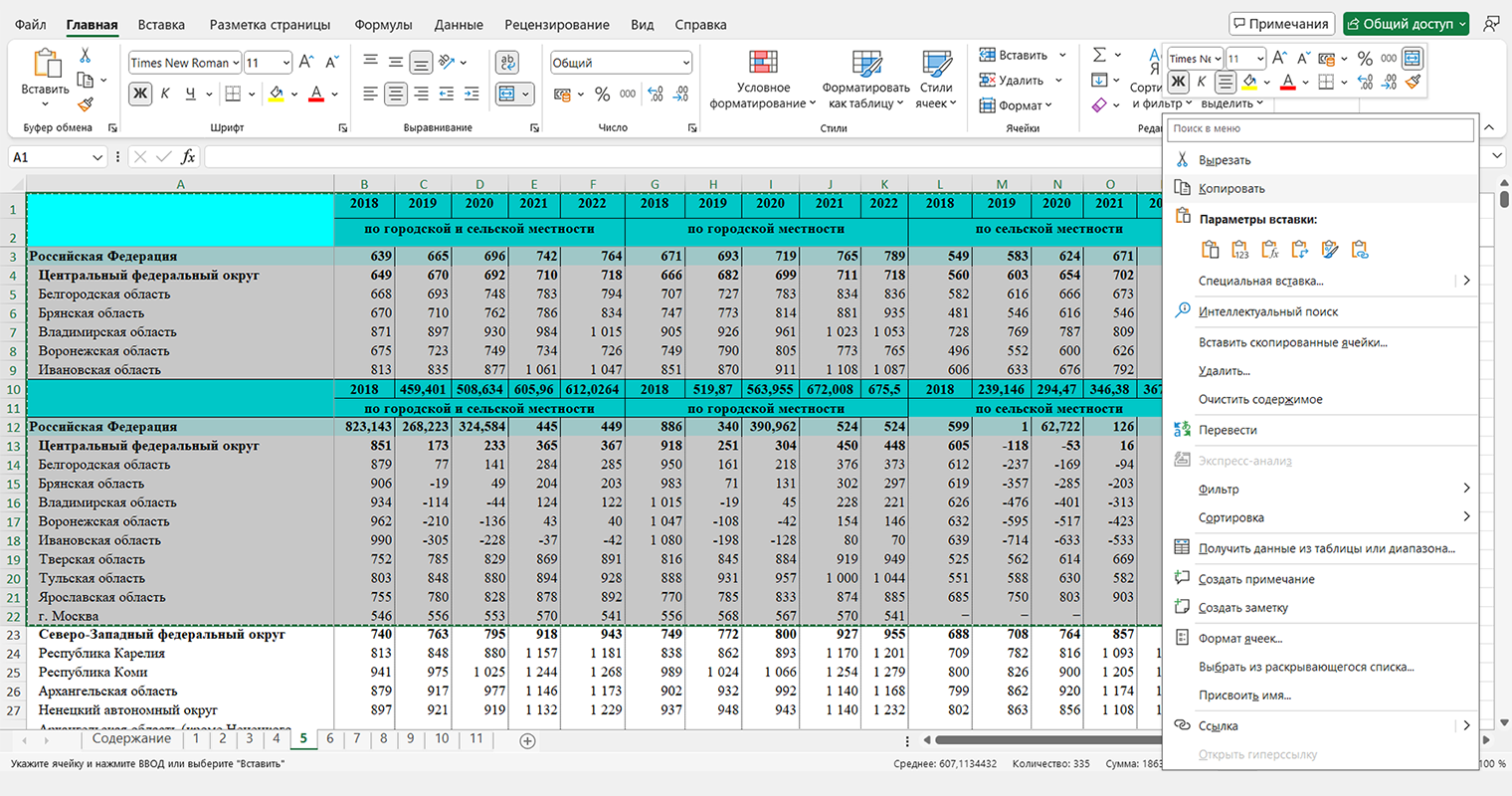Viewport: 1512px width, 796px height.
Task: Apply the yellow fill color in the ribbon
Action: (x=277, y=94)
